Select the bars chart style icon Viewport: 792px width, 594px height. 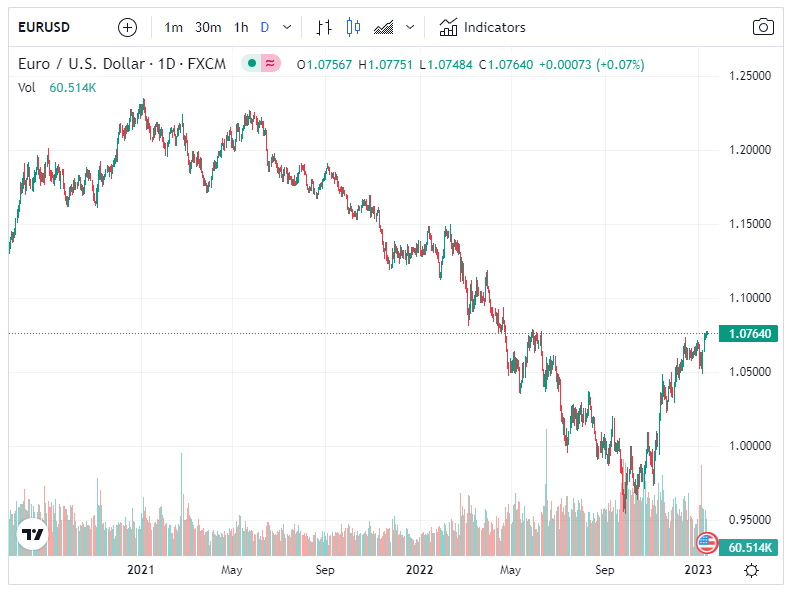[x=323, y=27]
